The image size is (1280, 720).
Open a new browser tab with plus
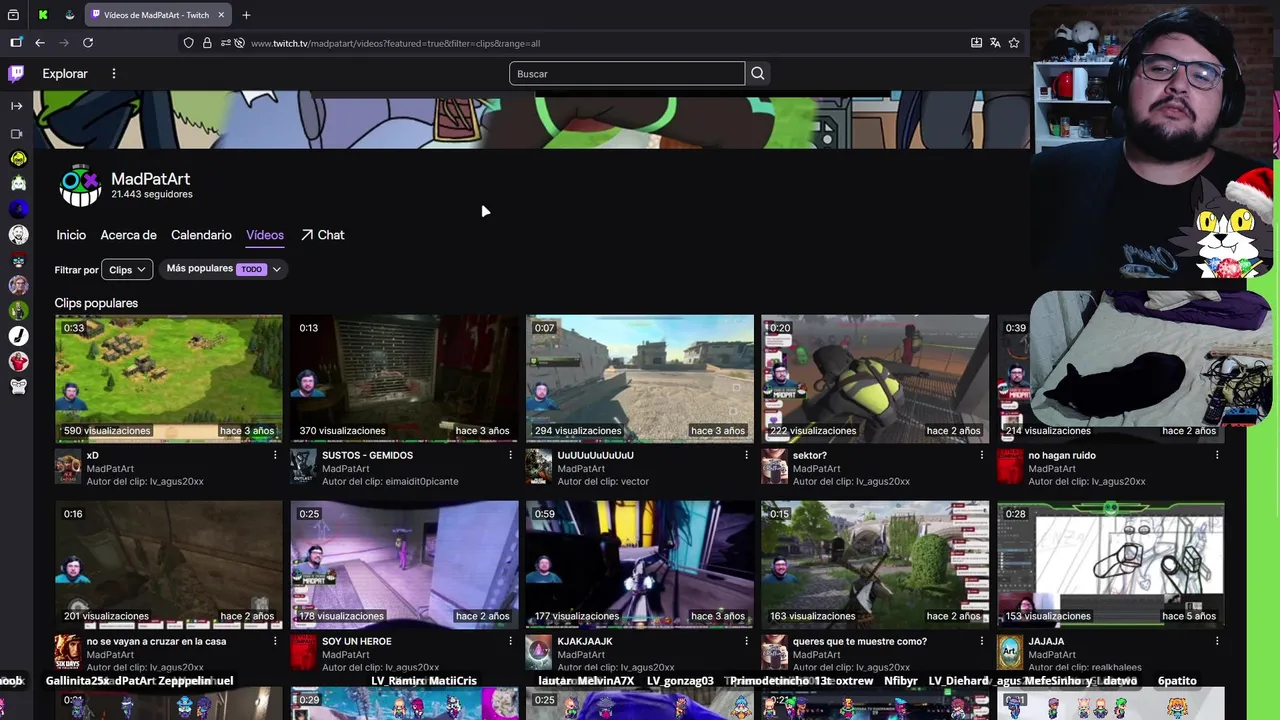246,15
